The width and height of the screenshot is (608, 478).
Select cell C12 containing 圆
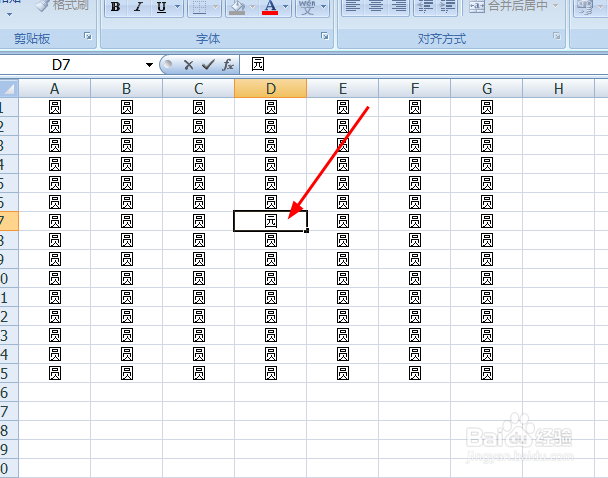pos(199,316)
